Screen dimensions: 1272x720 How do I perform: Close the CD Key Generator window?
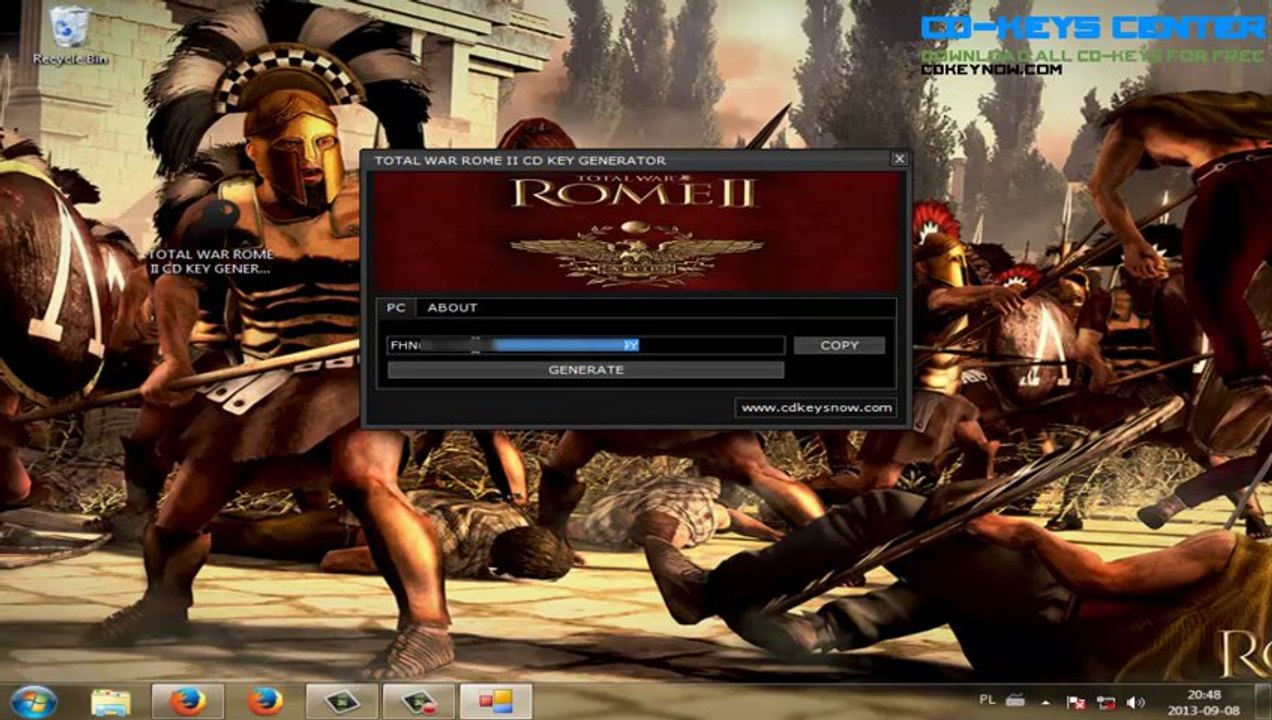click(x=899, y=159)
